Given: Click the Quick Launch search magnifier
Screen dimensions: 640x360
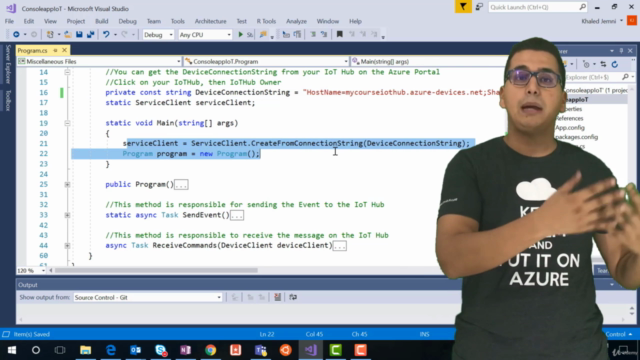Looking at the screenshot, I should (x=582, y=7).
